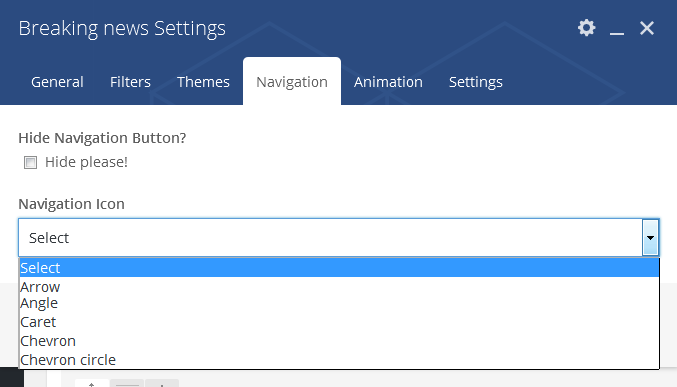Viewport: 677px width, 387px height.
Task: Choose Chevron from the dropdown options
Action: pyautogui.click(x=339, y=341)
